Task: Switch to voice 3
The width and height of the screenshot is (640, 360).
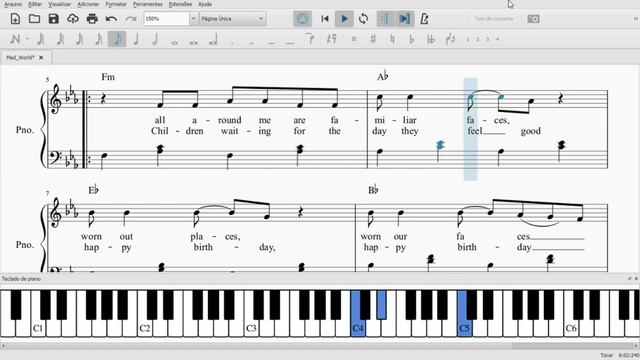Action: pos(487,39)
